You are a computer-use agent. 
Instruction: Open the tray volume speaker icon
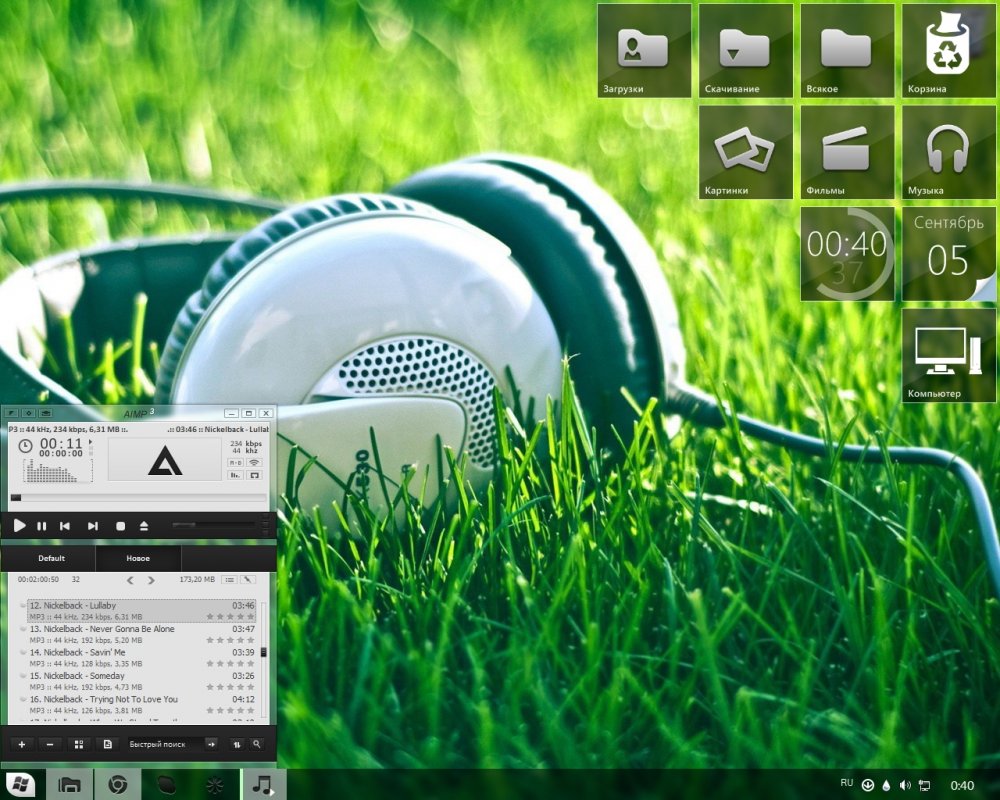click(904, 785)
